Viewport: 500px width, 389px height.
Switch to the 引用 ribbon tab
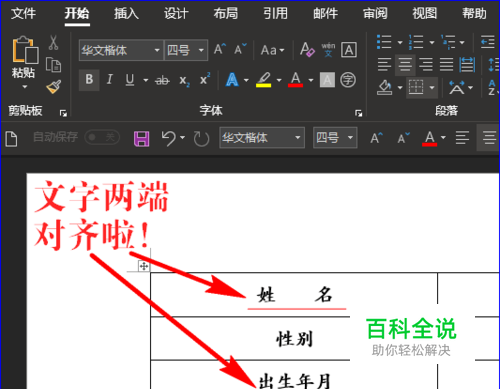275,14
